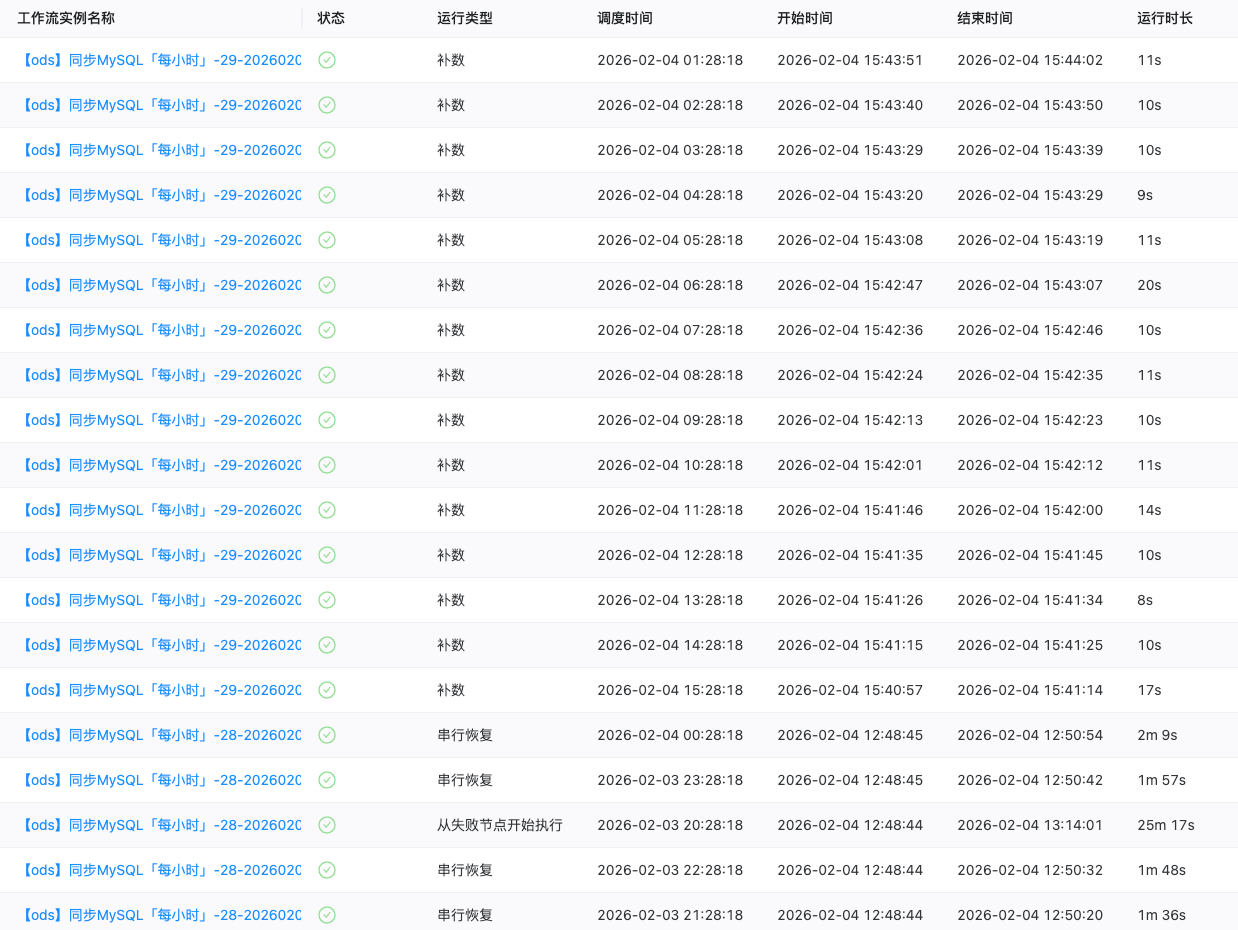This screenshot has height=930, width=1238.
Task: Click success status icon for 2026-02-04 06:28:18 schedule
Action: tap(327, 285)
